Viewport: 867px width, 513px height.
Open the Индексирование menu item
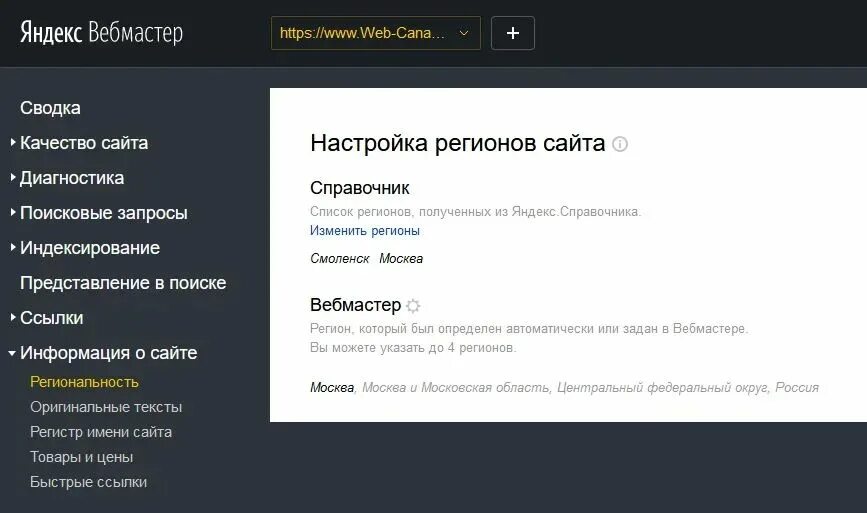point(90,248)
